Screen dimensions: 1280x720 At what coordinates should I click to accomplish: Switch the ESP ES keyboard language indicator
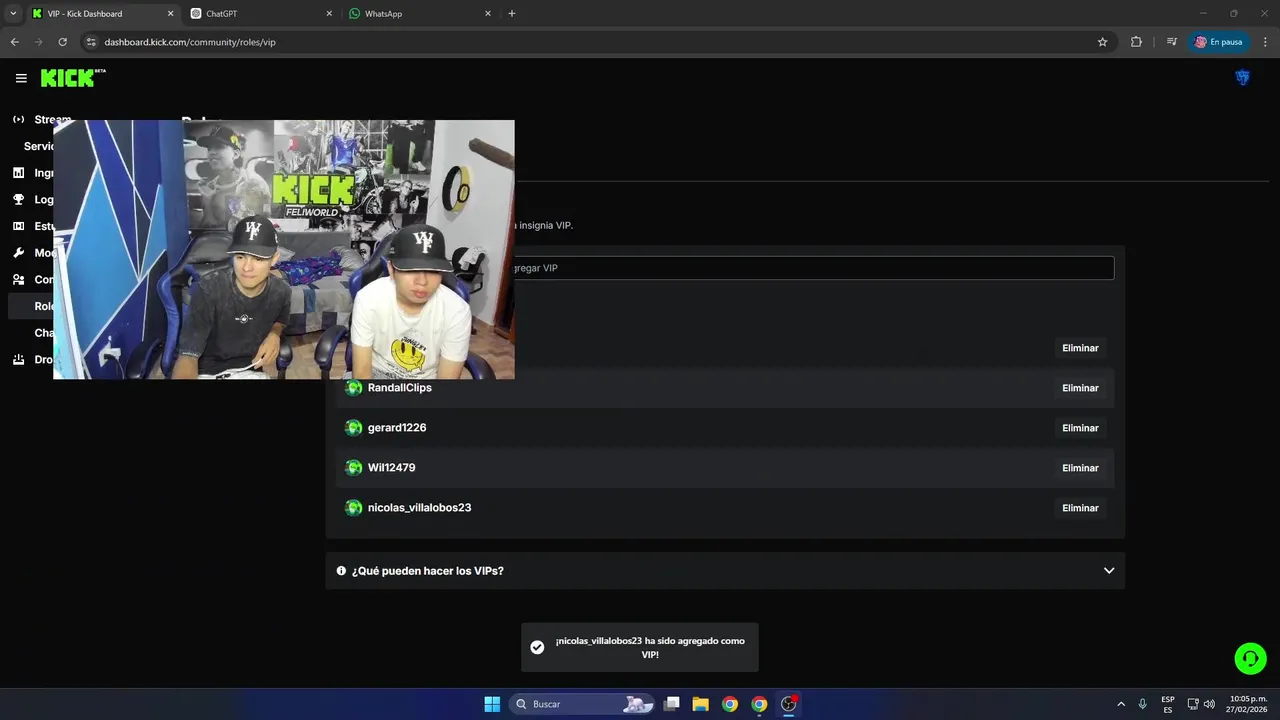coord(1168,704)
